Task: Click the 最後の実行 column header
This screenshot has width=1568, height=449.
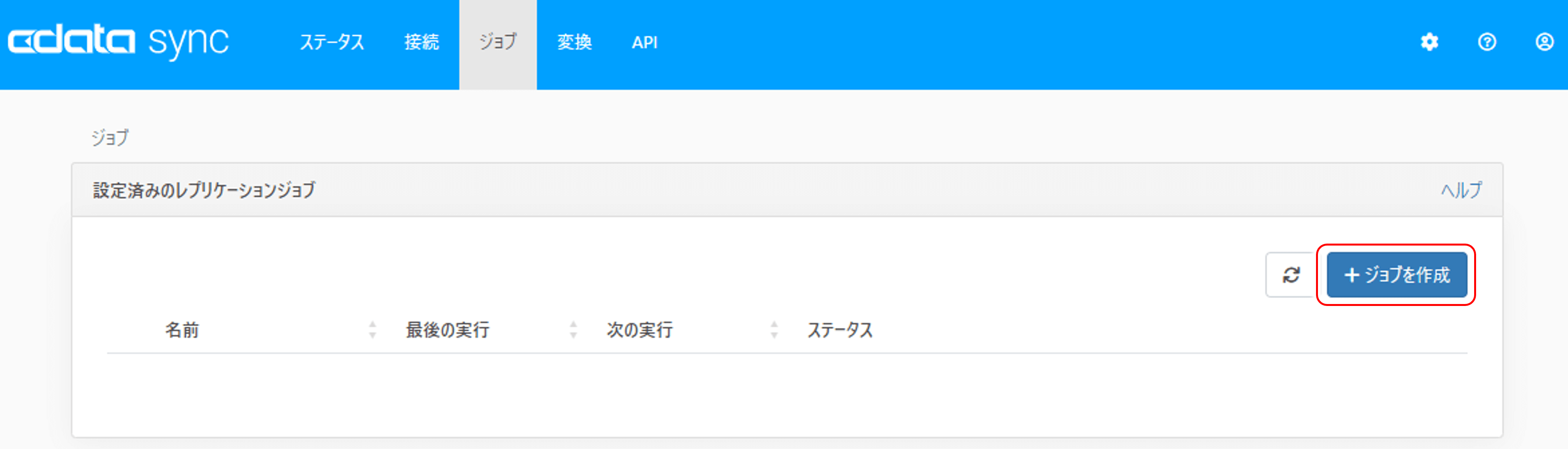Action: point(447,330)
